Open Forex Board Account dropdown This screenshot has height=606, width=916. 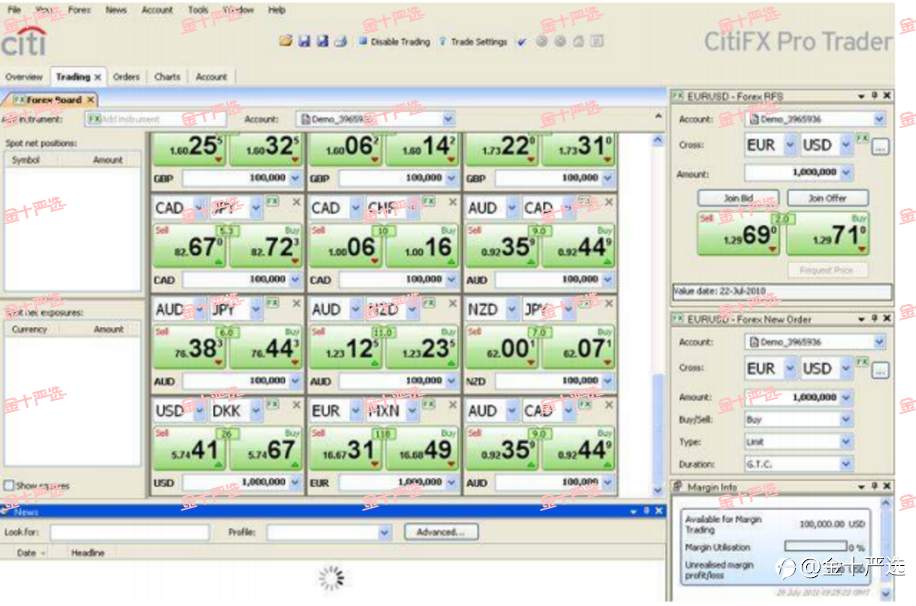tap(448, 119)
